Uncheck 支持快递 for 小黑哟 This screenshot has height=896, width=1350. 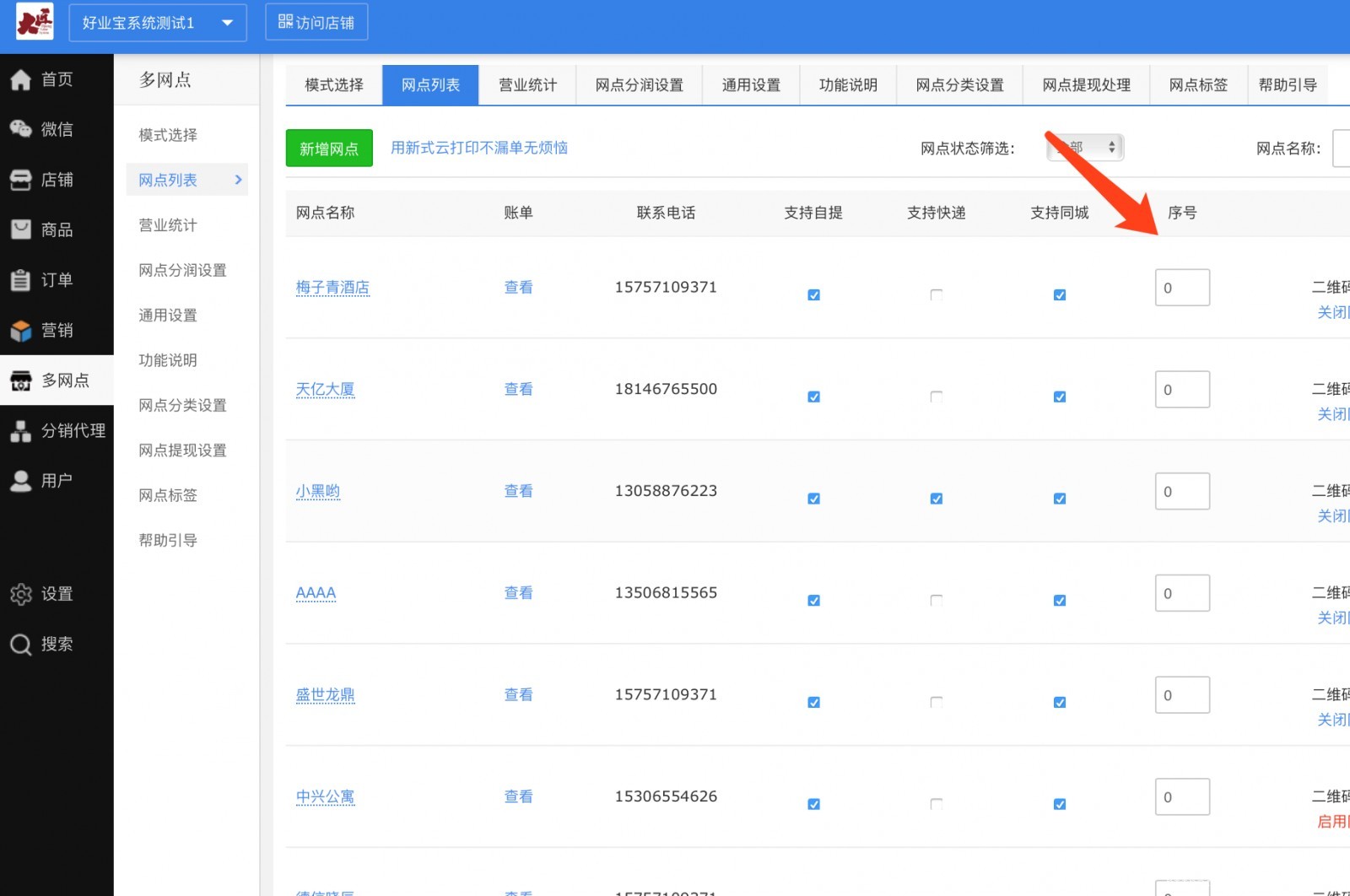tap(937, 499)
